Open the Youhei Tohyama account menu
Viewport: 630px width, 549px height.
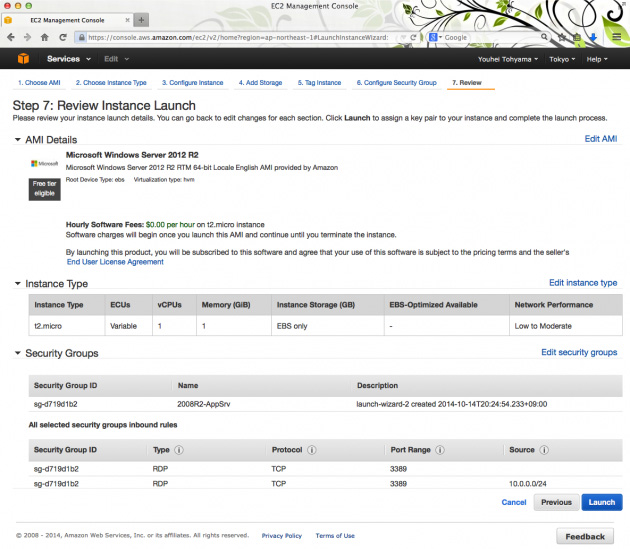point(508,59)
